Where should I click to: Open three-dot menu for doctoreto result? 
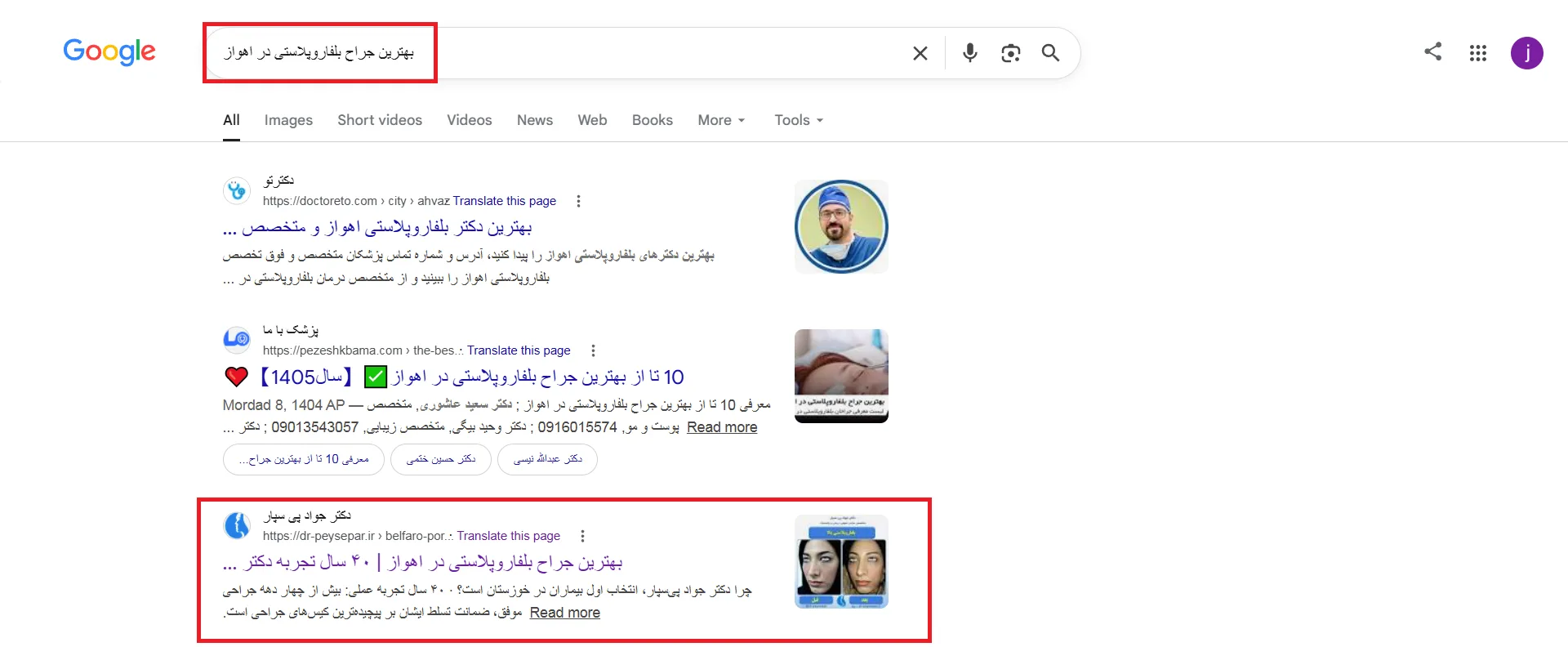click(578, 201)
